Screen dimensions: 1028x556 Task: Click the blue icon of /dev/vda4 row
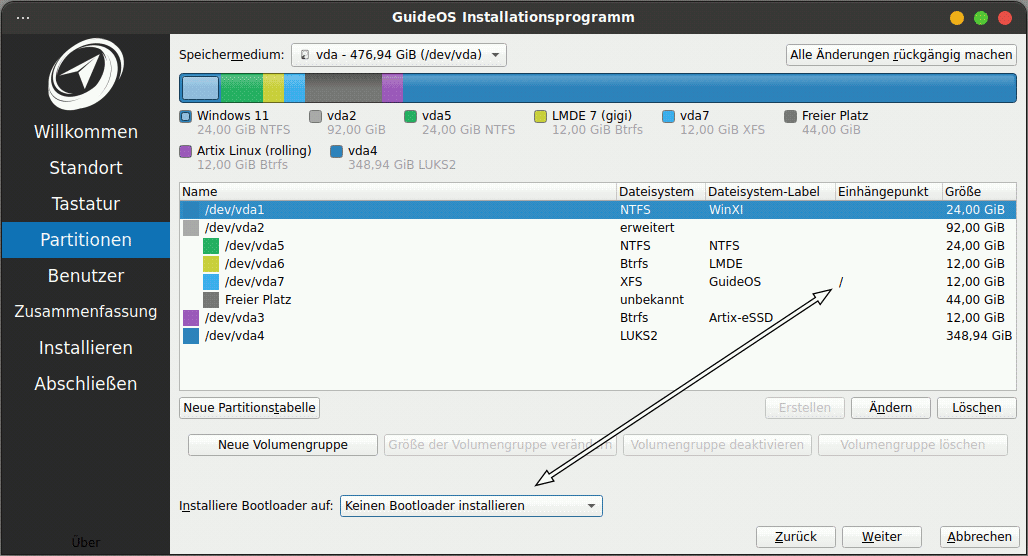coord(191,336)
